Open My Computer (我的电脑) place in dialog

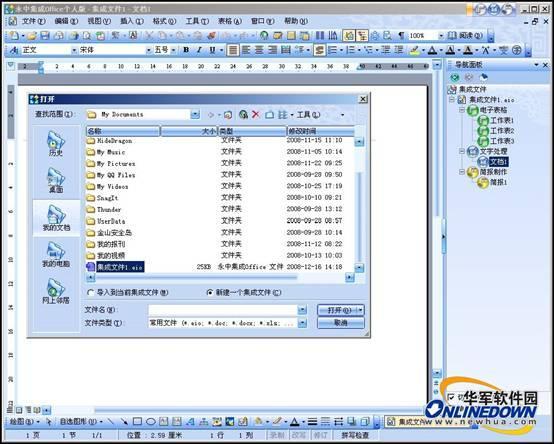coord(56,254)
